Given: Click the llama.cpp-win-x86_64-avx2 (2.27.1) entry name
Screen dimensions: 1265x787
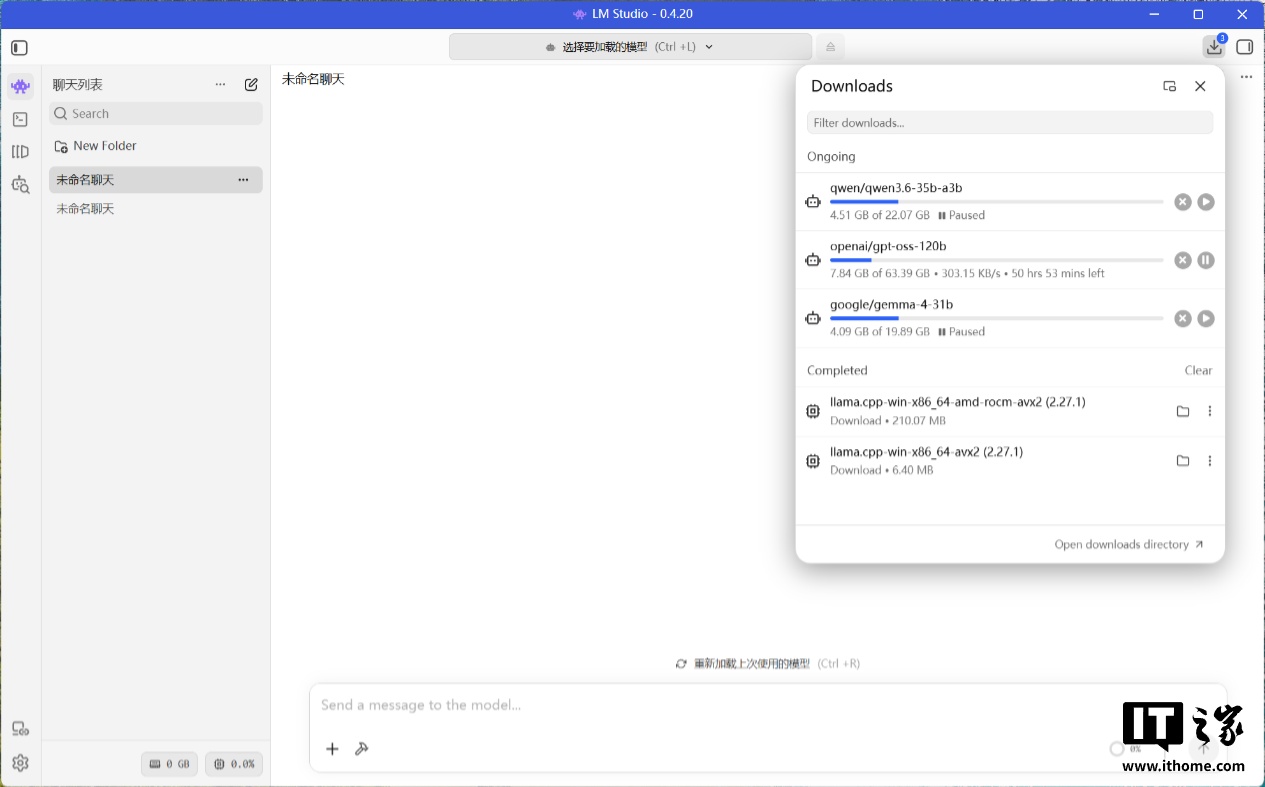Looking at the screenshot, I should (x=926, y=452).
